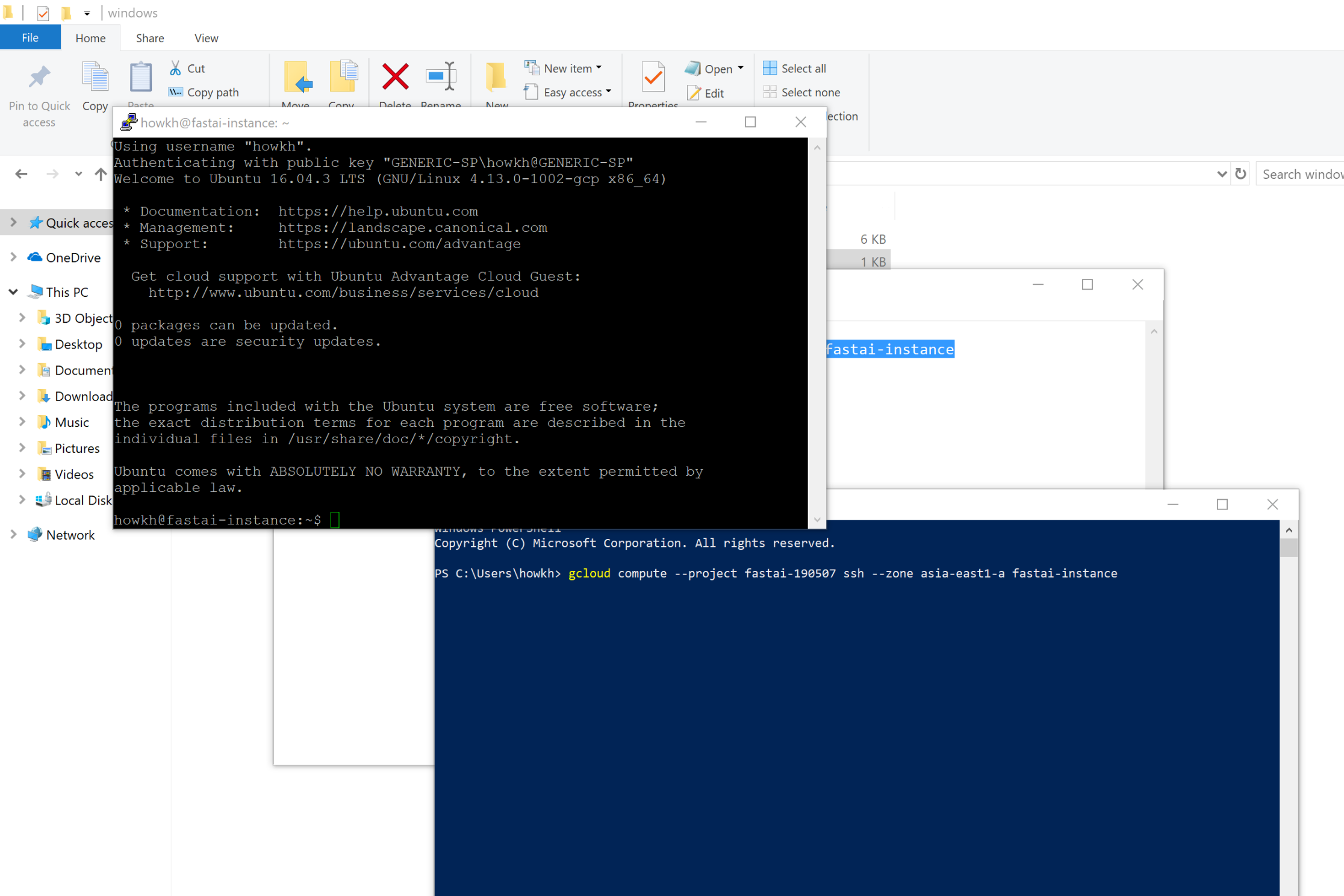
Task: Click the Properties checkmark icon
Action: pyautogui.click(x=653, y=77)
